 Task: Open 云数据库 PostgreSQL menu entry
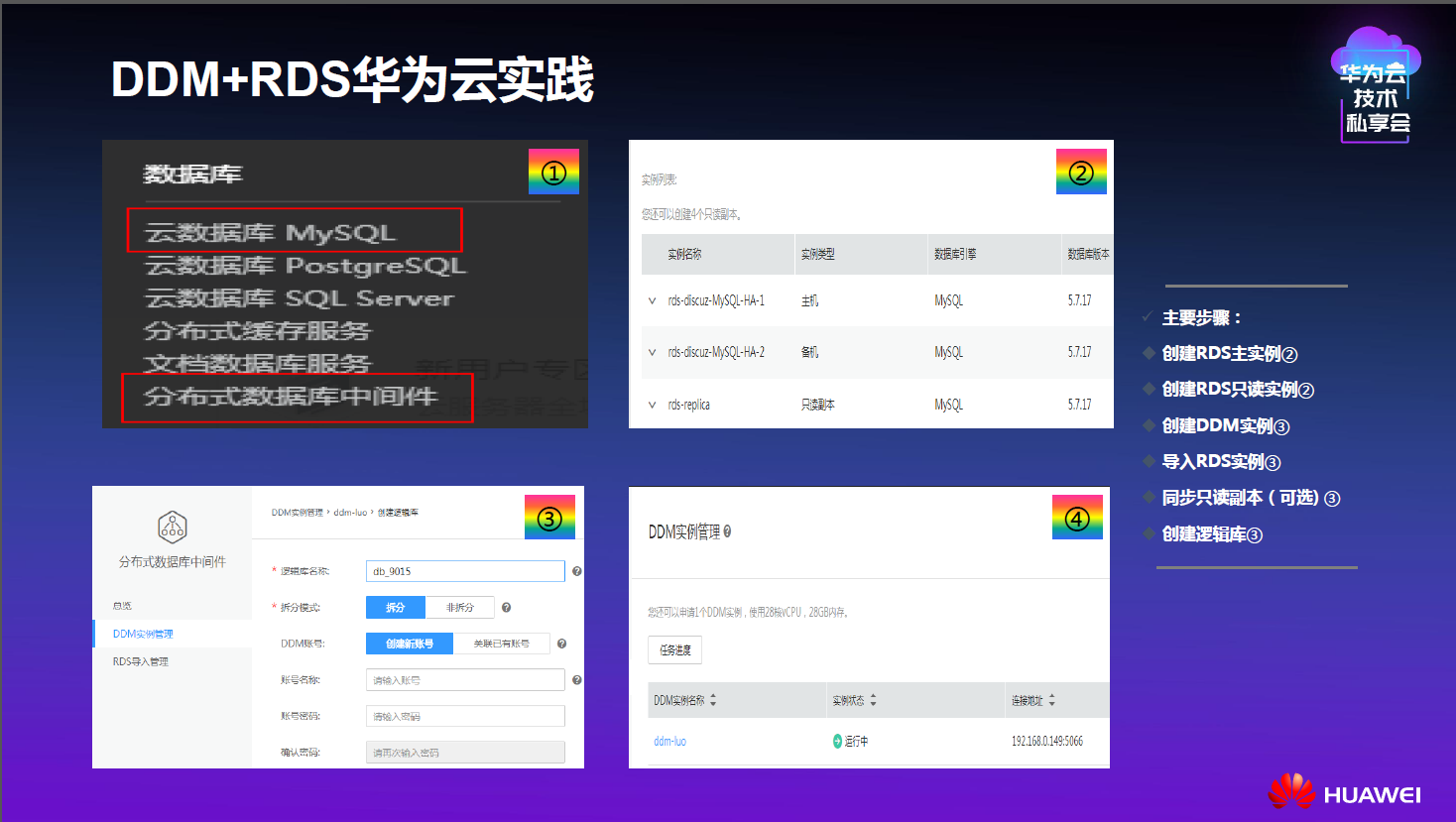305,266
